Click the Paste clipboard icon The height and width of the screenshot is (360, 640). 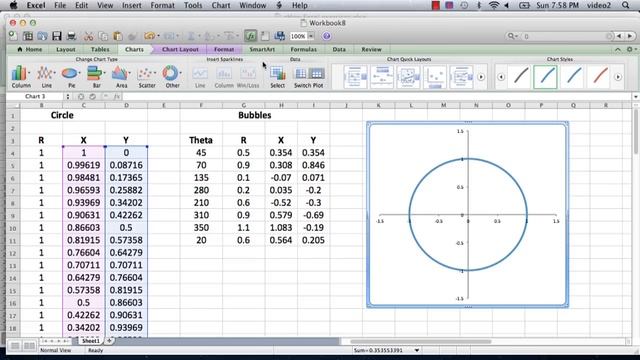coord(118,36)
